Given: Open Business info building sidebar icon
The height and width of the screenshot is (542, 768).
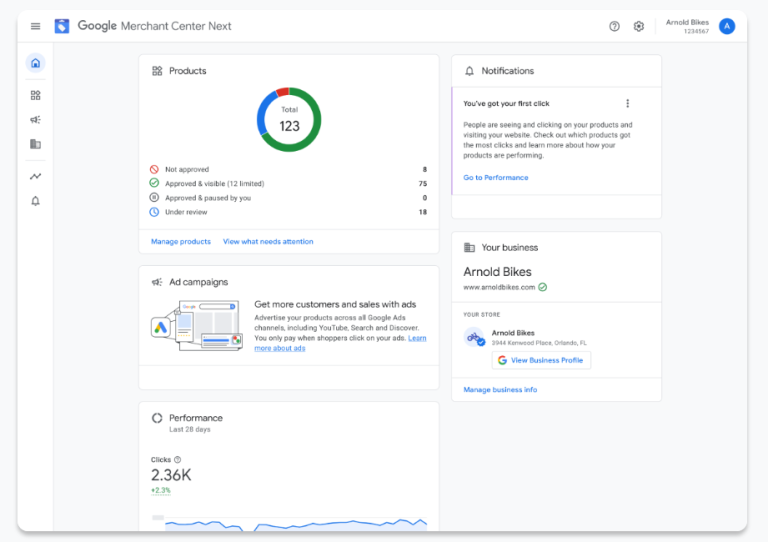Looking at the screenshot, I should [35, 144].
